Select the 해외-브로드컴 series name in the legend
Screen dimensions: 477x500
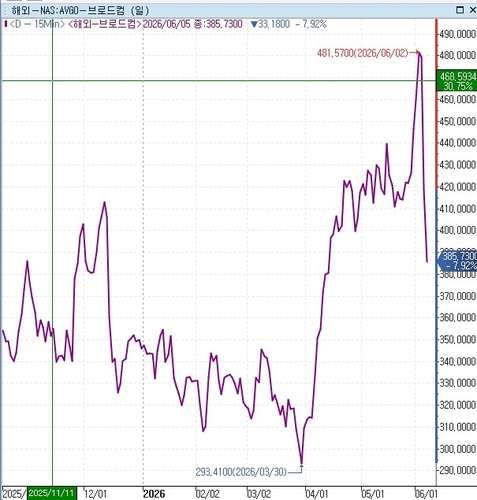click(x=105, y=24)
